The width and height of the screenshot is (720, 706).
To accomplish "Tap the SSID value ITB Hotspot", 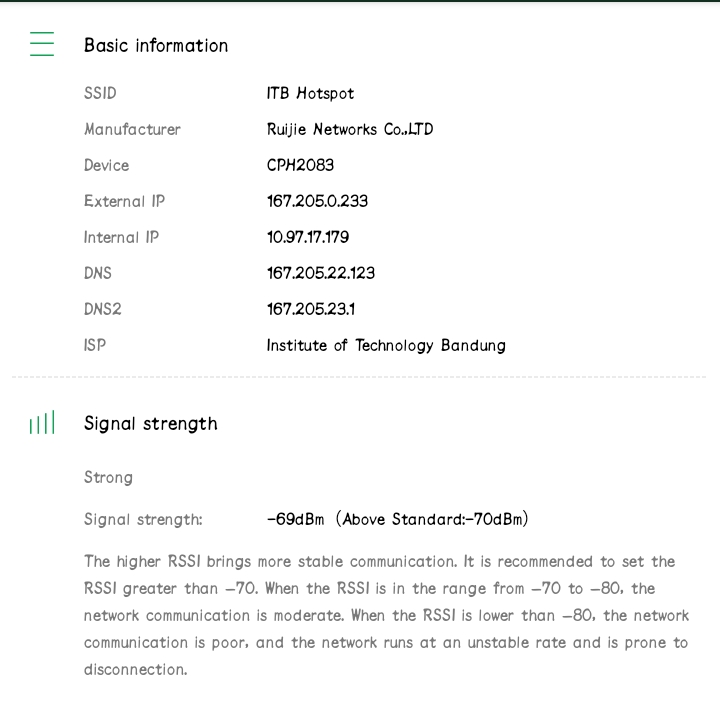I will tap(310, 93).
